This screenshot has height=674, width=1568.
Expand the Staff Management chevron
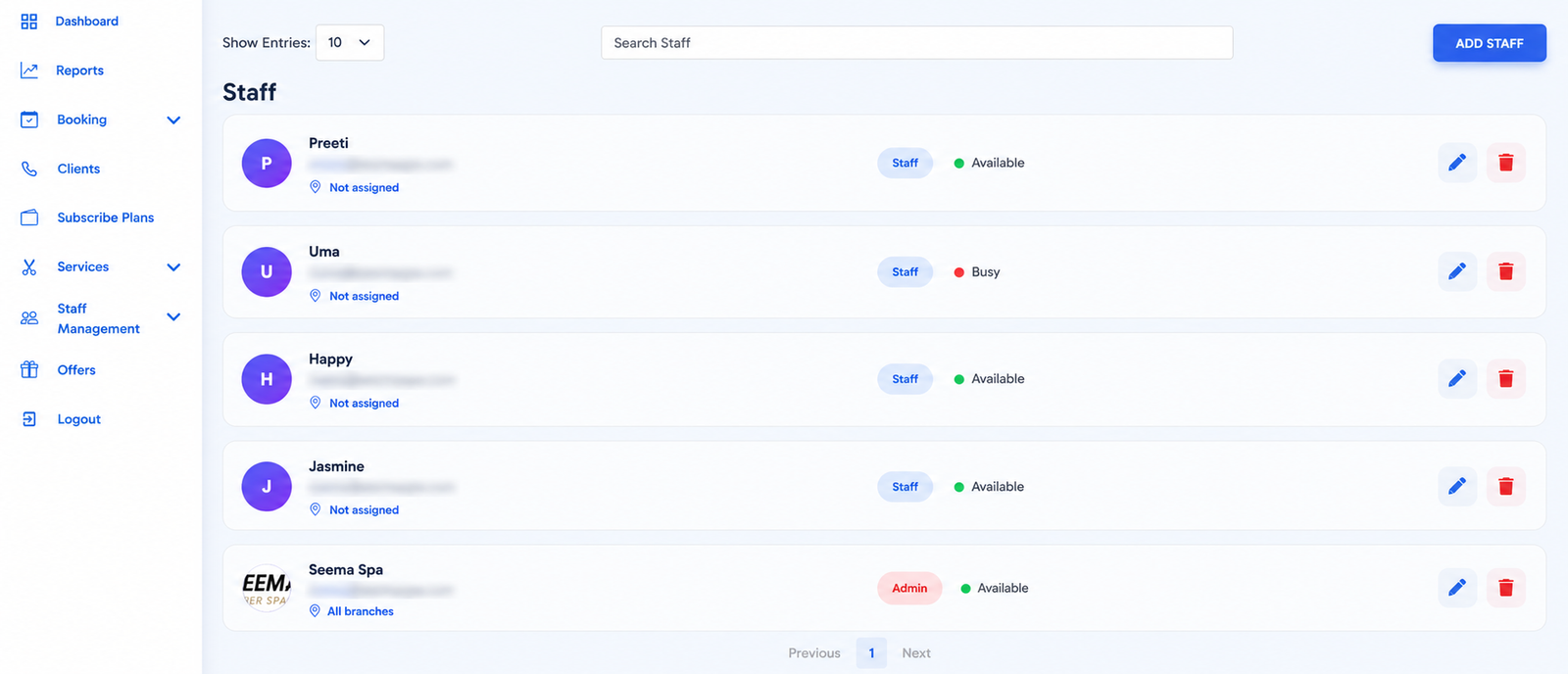tap(173, 317)
